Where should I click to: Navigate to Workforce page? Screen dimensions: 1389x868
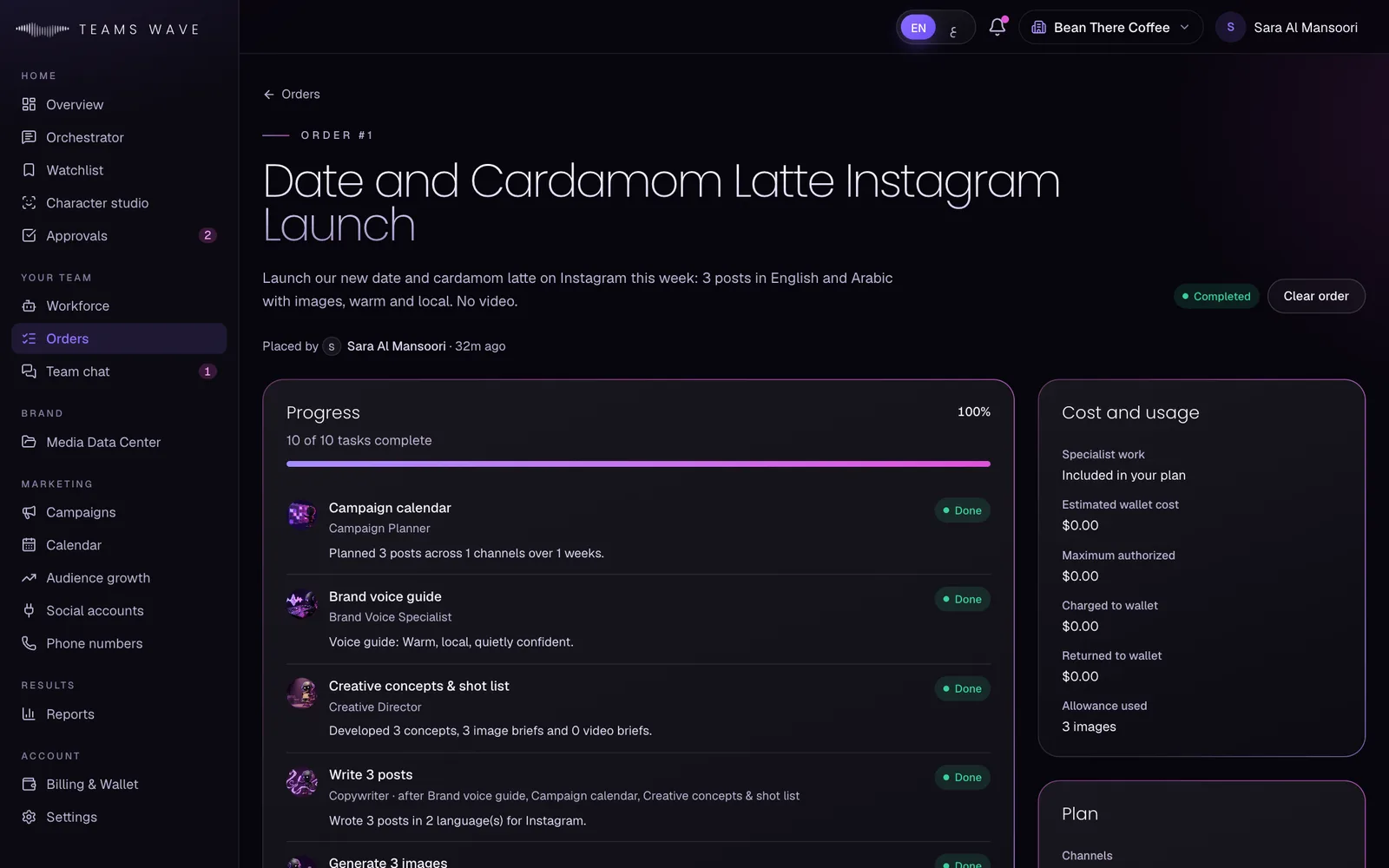point(119,306)
